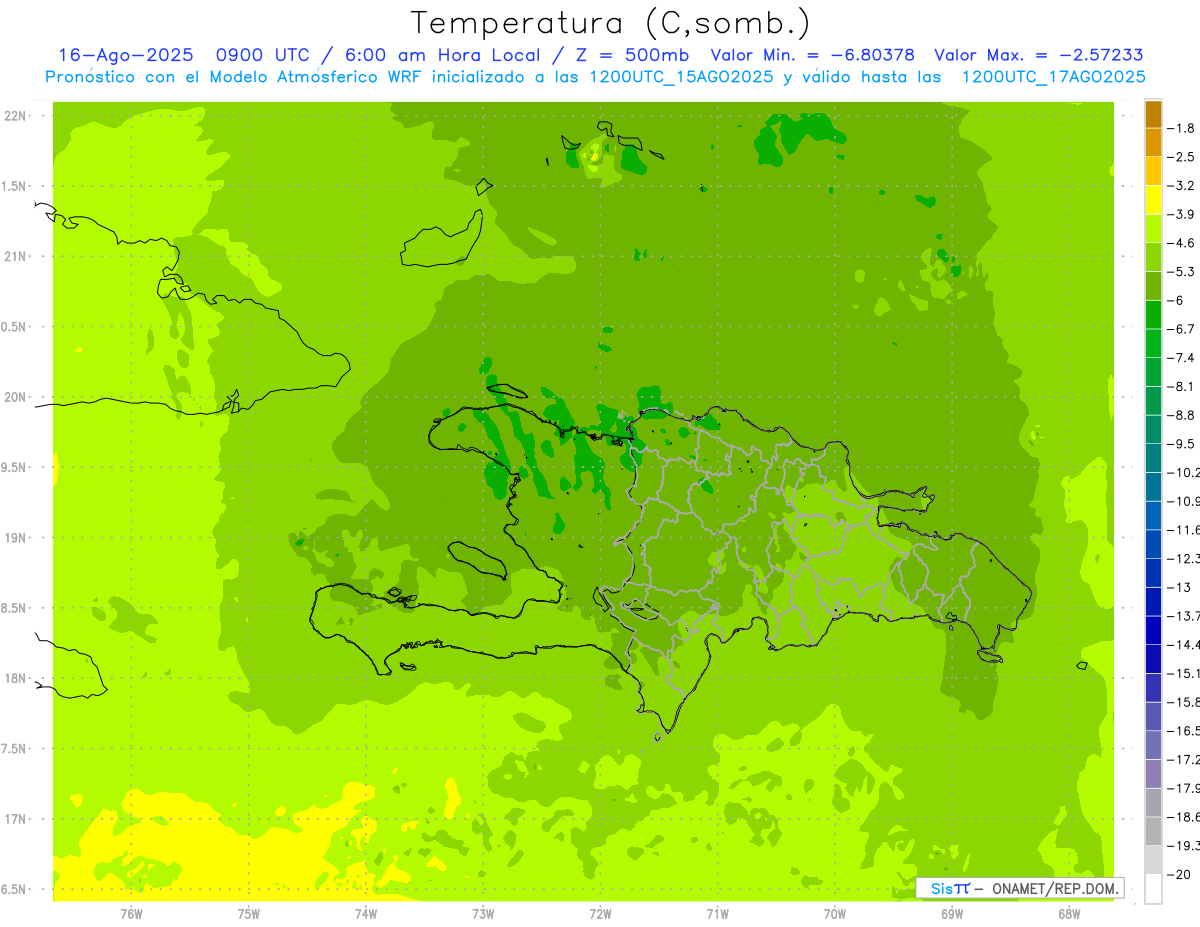Click the "69W" longitude label
Screen dimensions: 1200x927
(952, 914)
